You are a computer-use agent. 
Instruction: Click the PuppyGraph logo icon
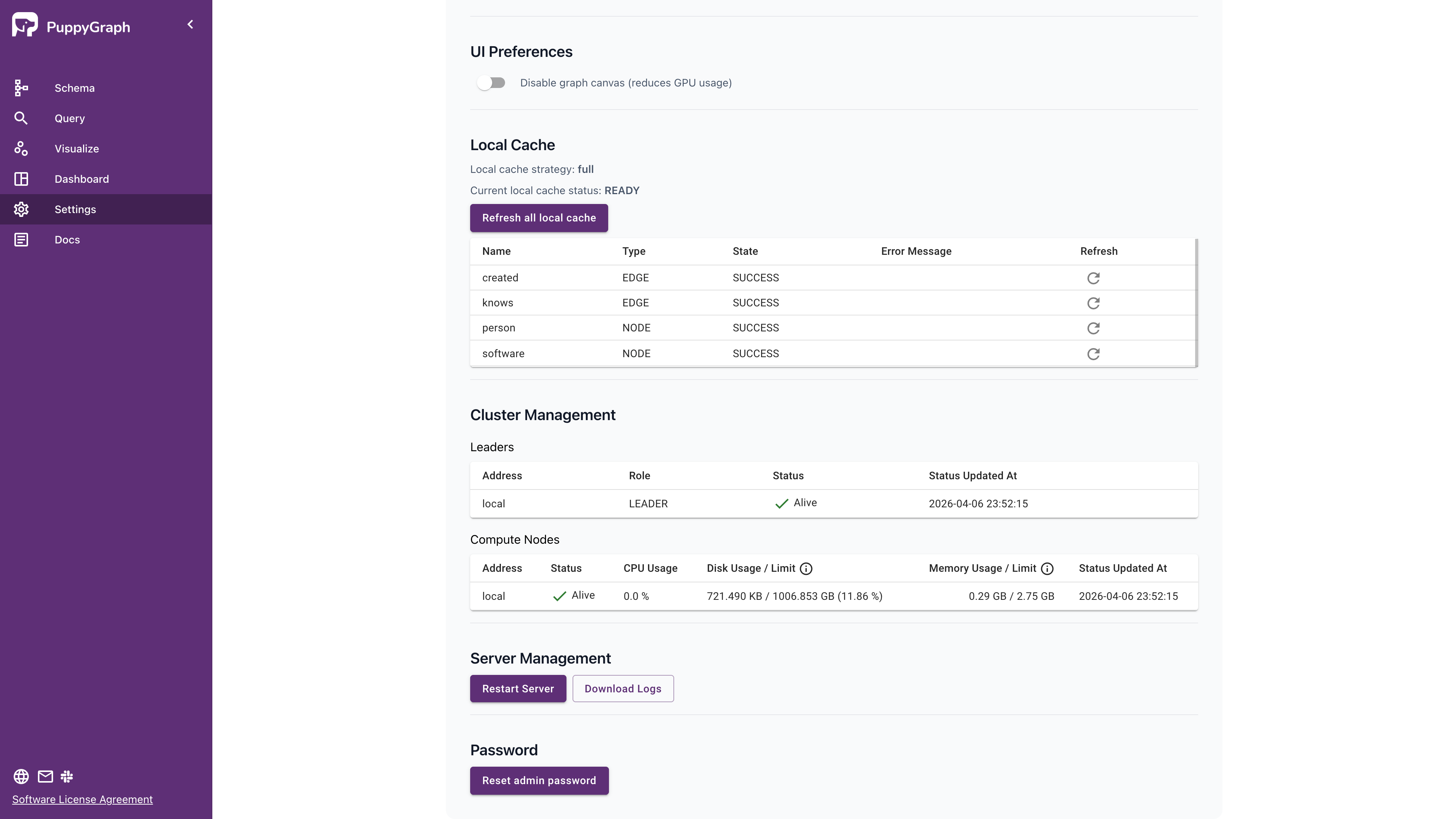pyautogui.click(x=24, y=25)
